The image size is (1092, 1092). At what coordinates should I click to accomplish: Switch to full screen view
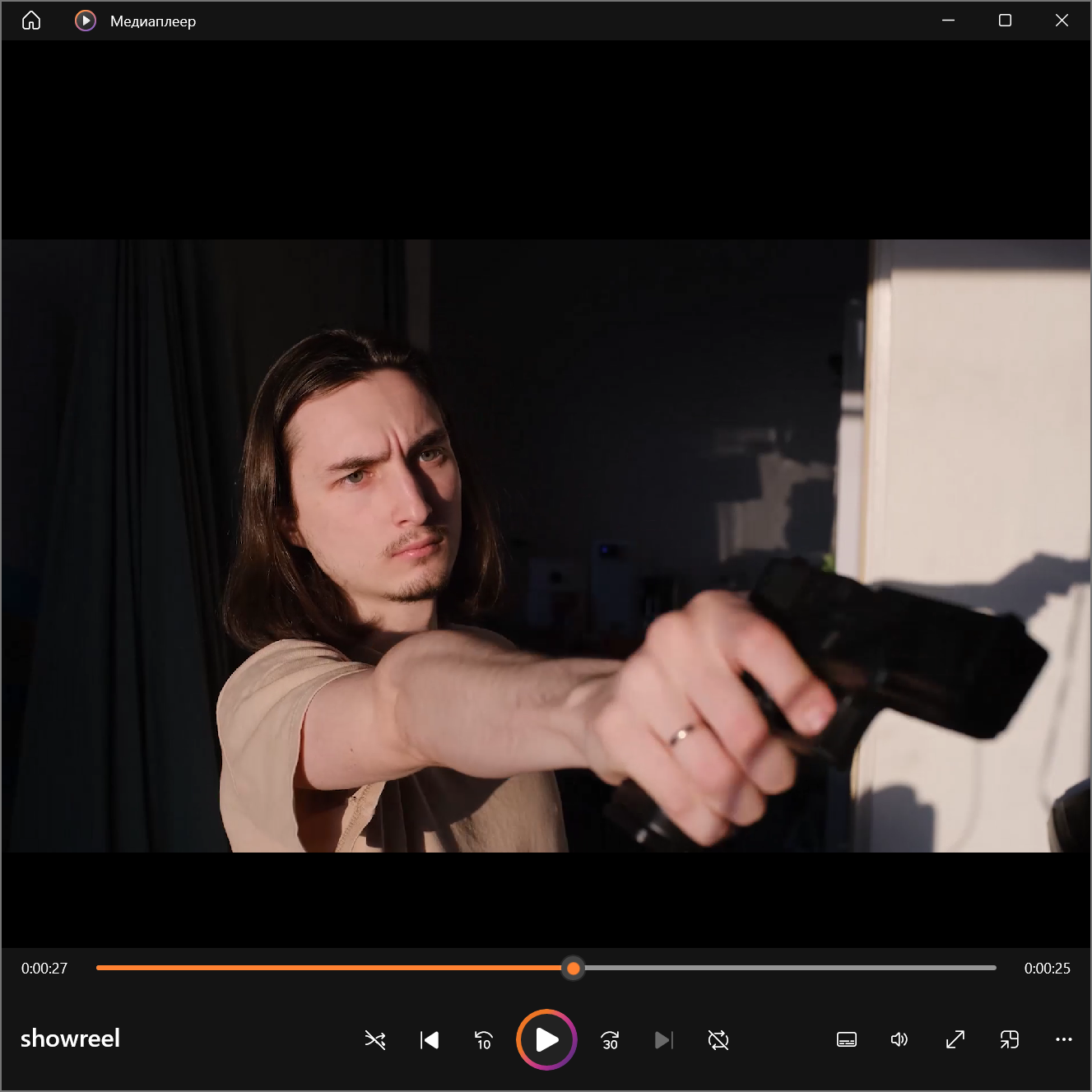[955, 1040]
